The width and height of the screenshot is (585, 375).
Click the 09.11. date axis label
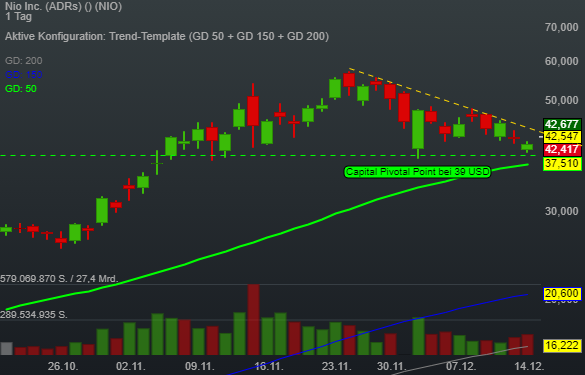[200, 366]
